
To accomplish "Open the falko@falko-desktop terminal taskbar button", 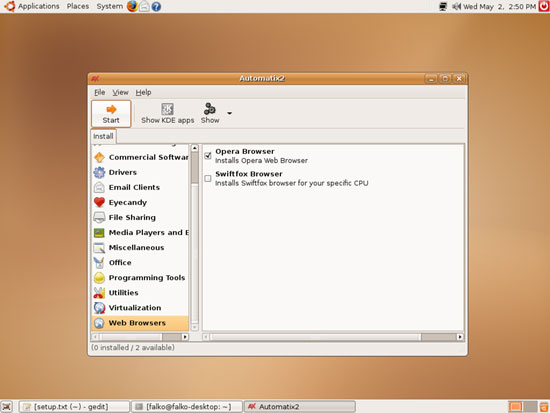I will coord(187,407).
